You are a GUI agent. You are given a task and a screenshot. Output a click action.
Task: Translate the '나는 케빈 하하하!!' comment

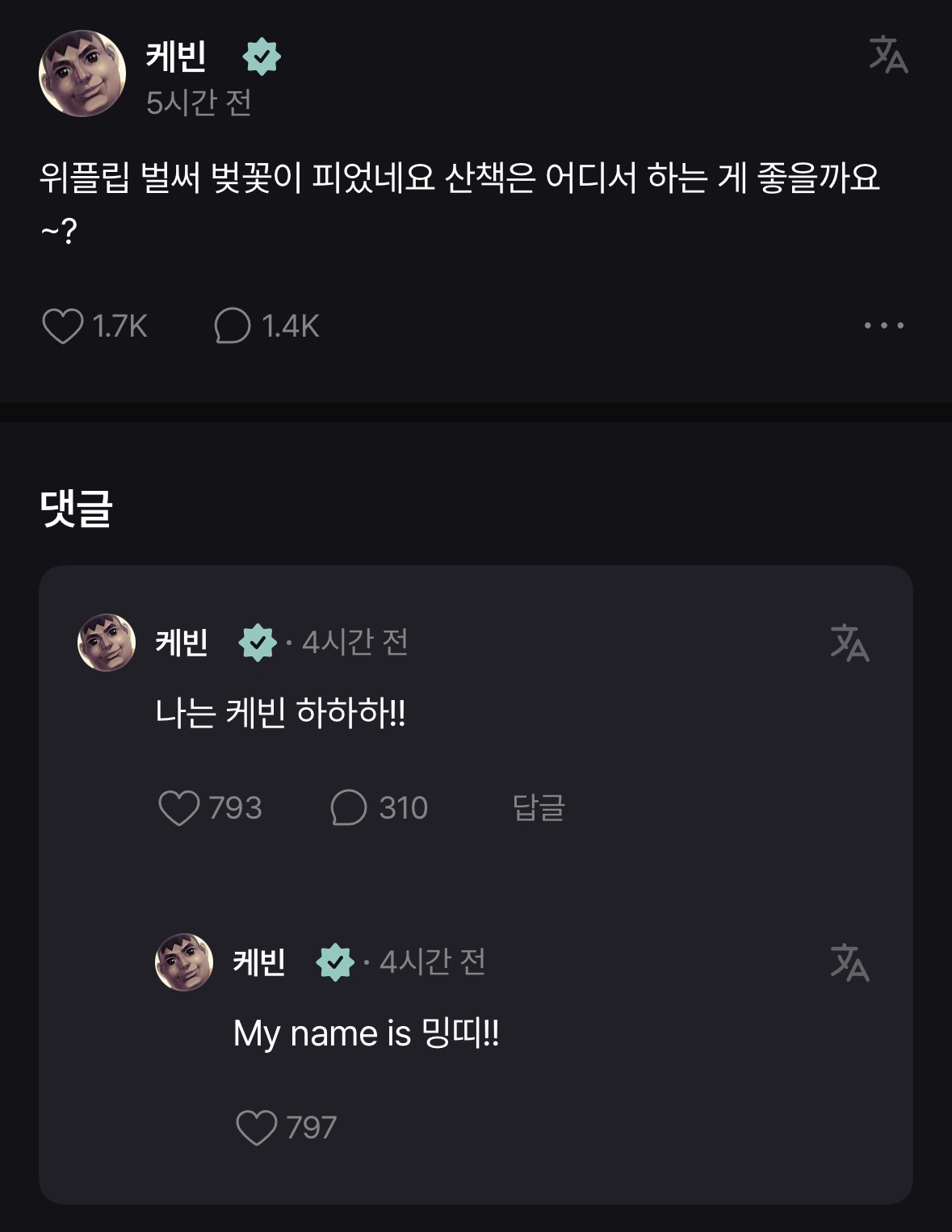pos(849,643)
